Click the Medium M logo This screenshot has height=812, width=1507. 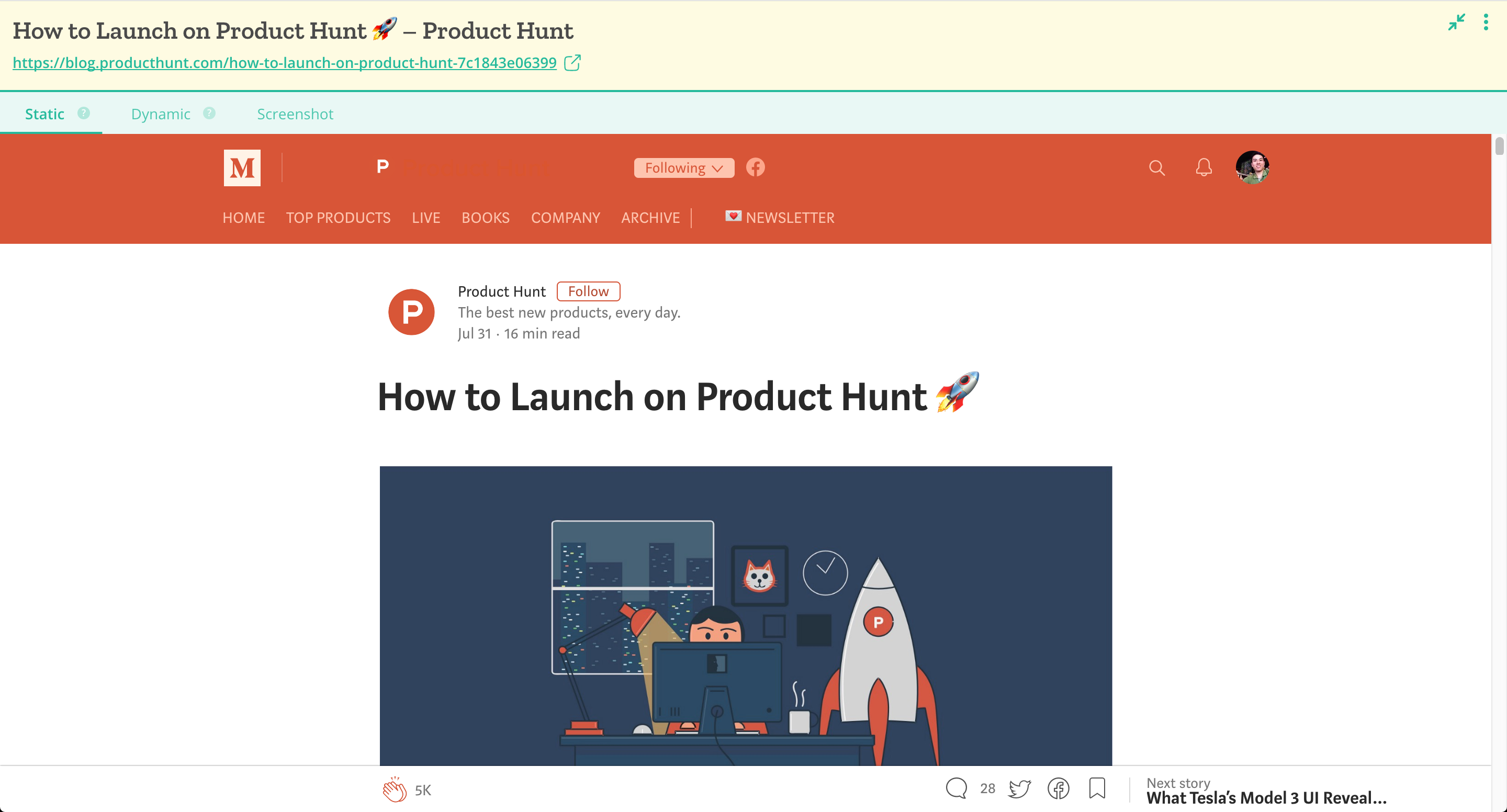click(x=242, y=168)
